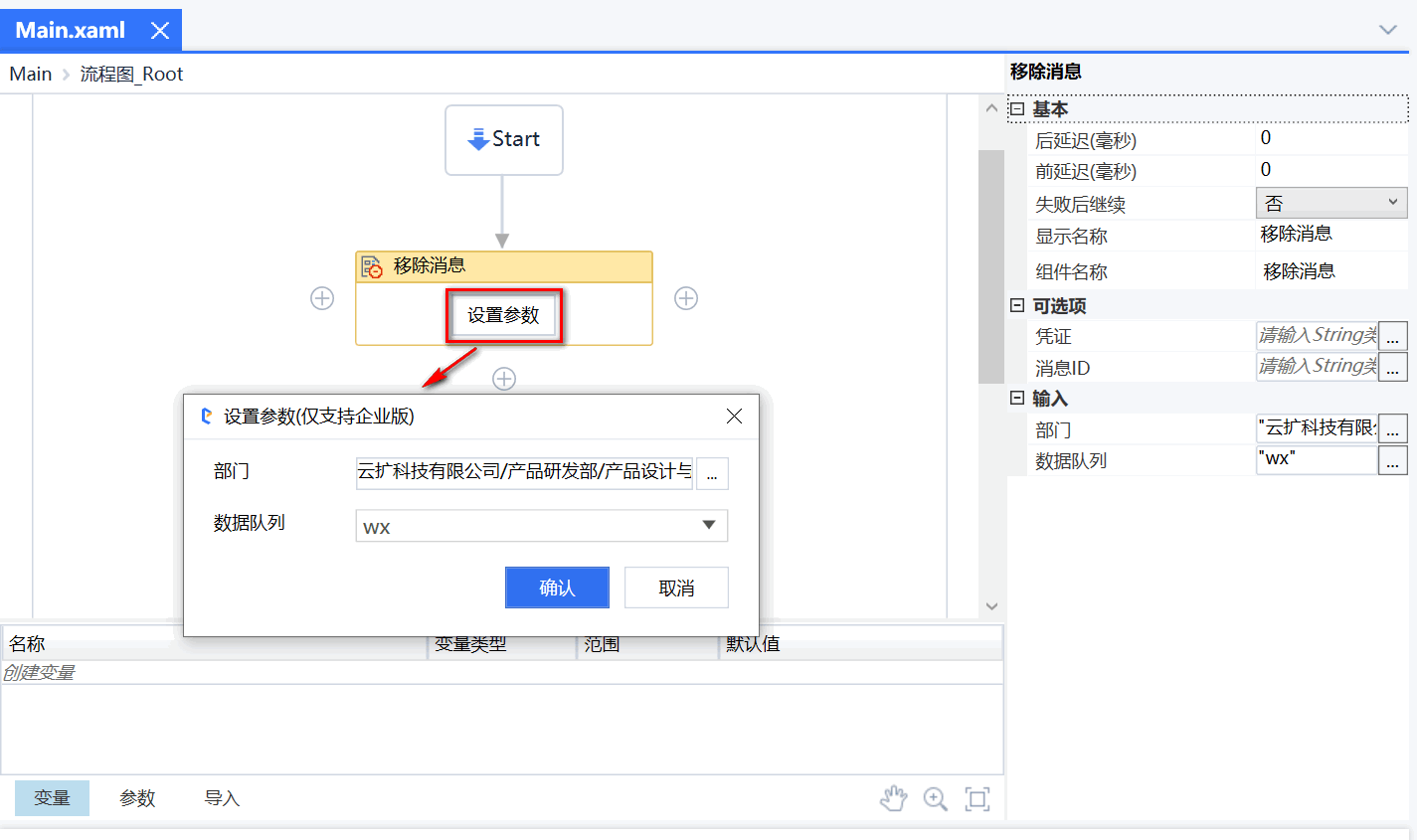Viewport: 1417px width, 840px height.
Task: Click the canvas scrollbar down arrow
Action: [991, 605]
